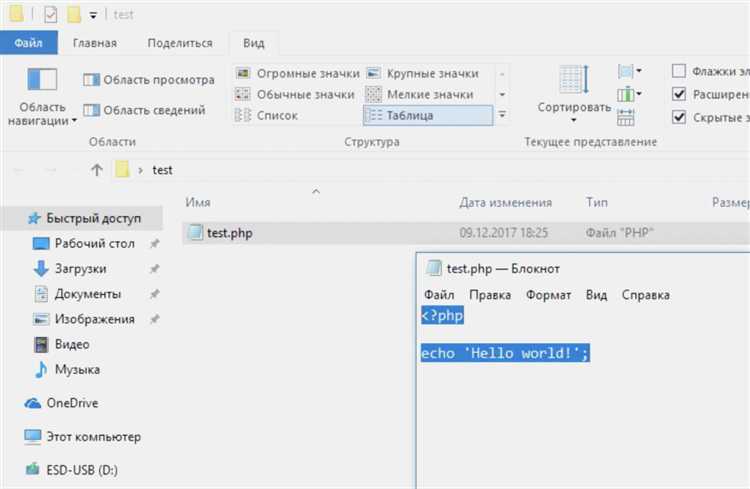Open Этот компьютер in navigation

pos(93,437)
